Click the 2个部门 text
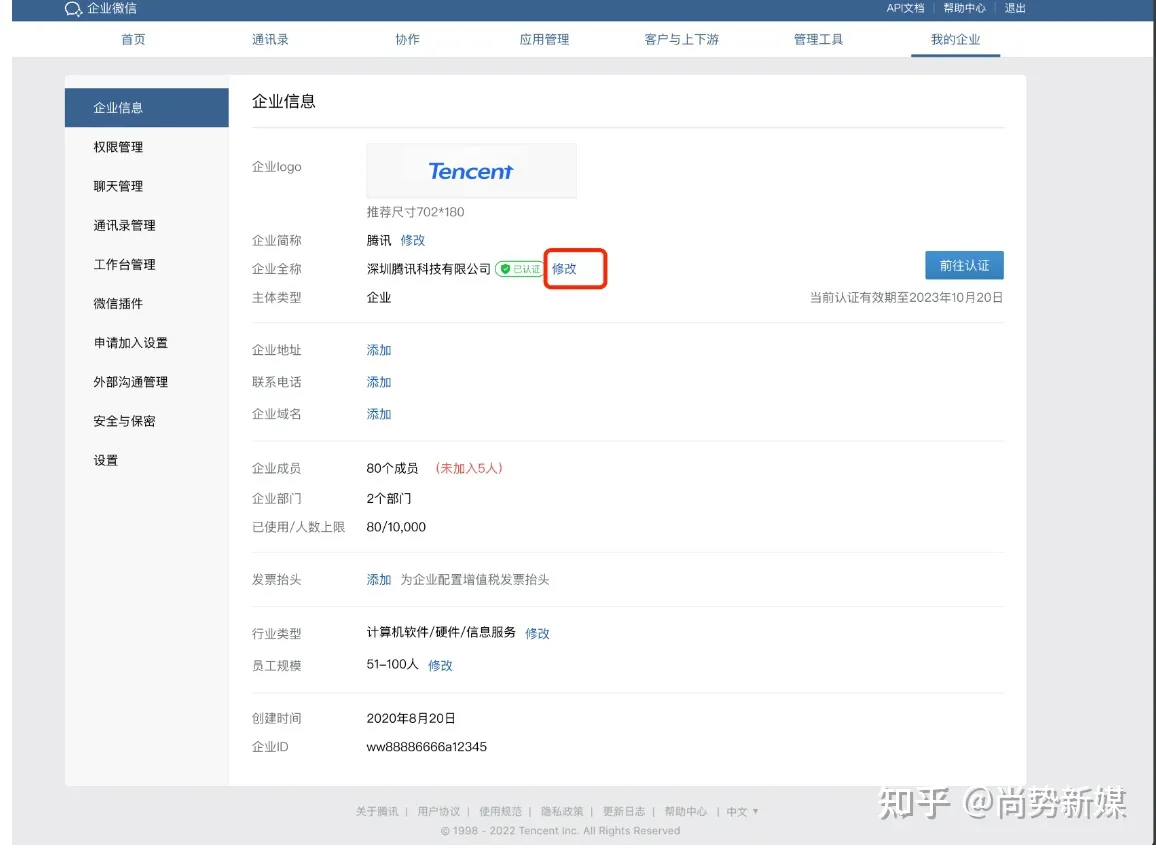The image size is (1156, 850). click(x=389, y=498)
